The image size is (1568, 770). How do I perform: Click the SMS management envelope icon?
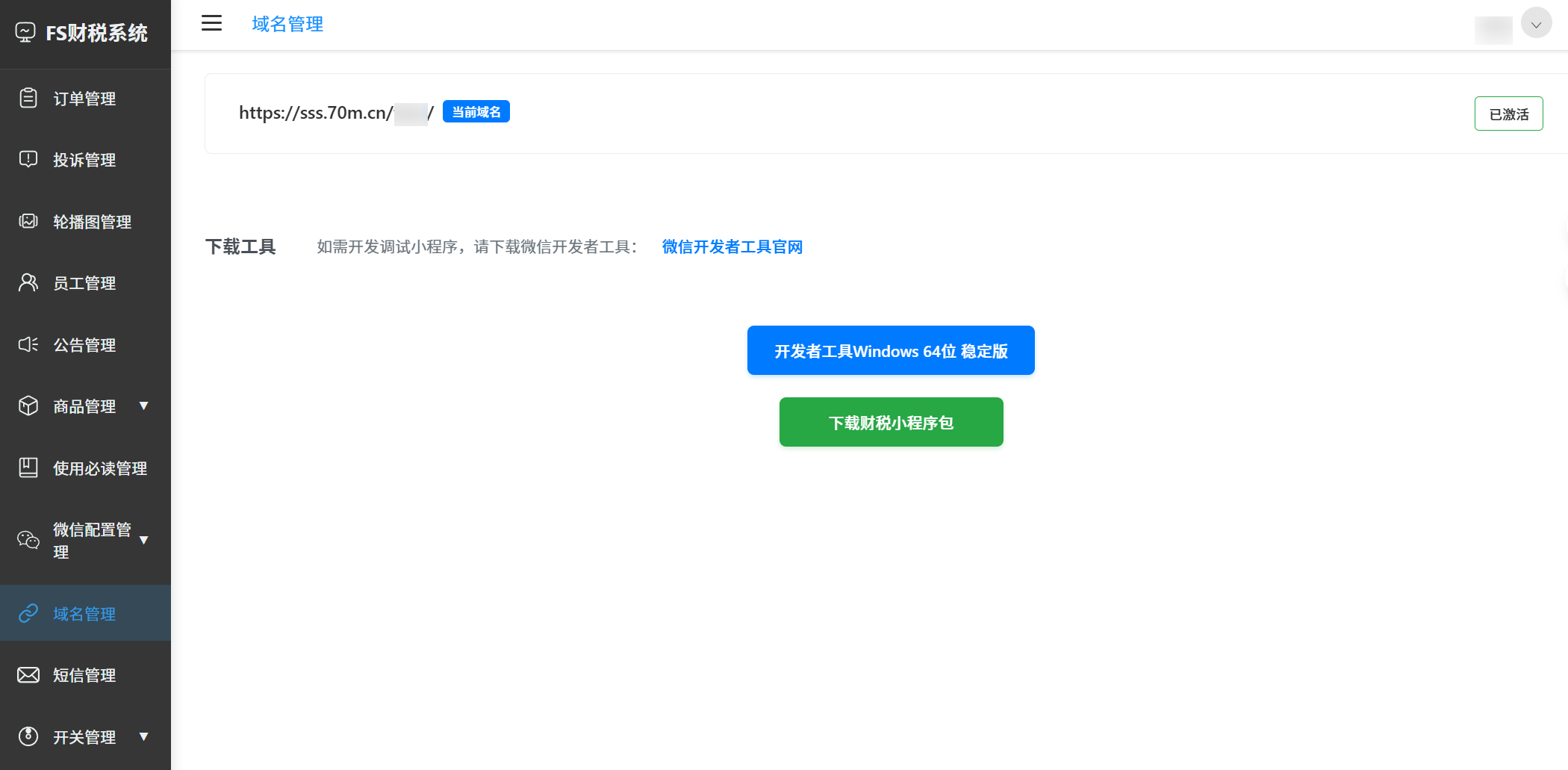(x=28, y=675)
